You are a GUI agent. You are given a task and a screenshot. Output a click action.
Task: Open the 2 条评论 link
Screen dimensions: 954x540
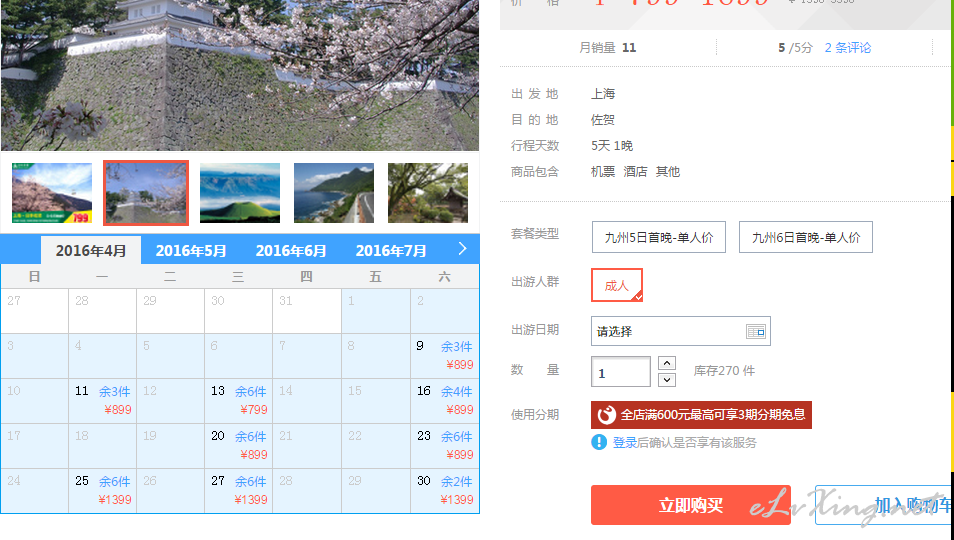[x=848, y=48]
